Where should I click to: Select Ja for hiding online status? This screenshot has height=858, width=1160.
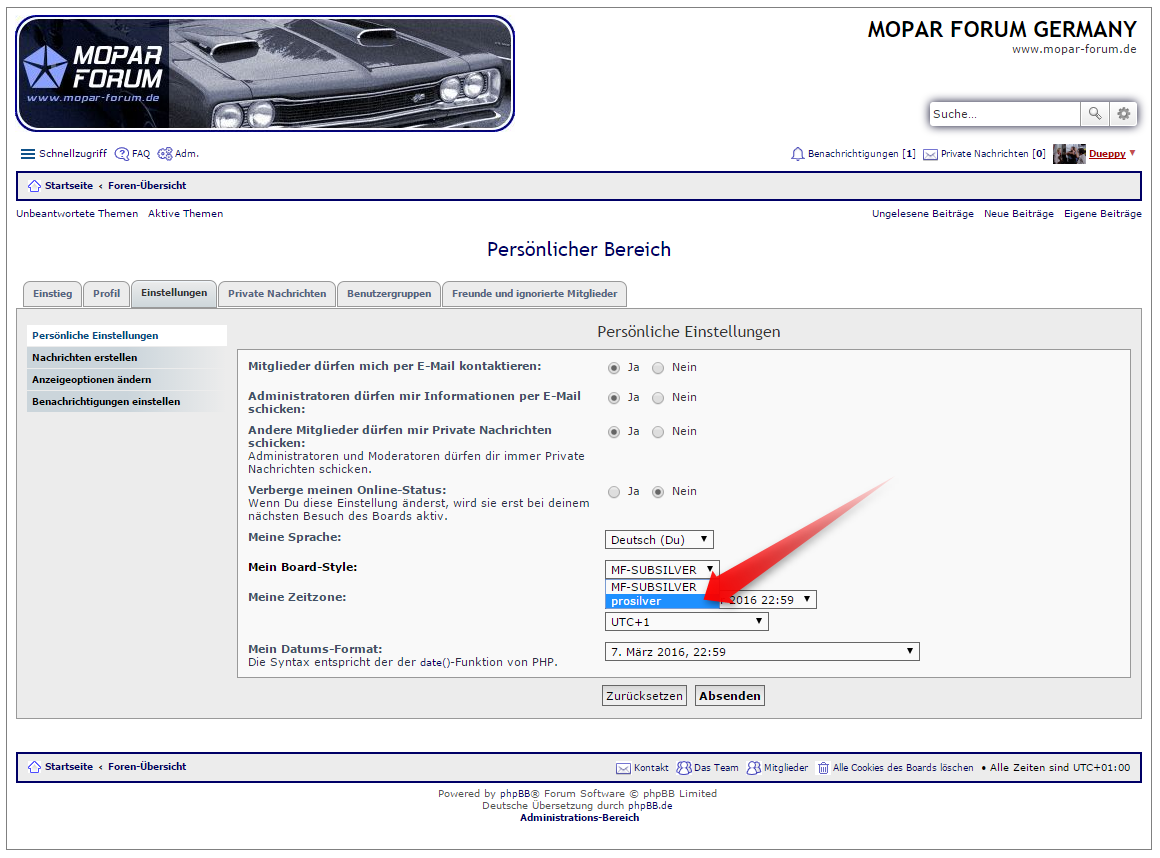point(615,492)
